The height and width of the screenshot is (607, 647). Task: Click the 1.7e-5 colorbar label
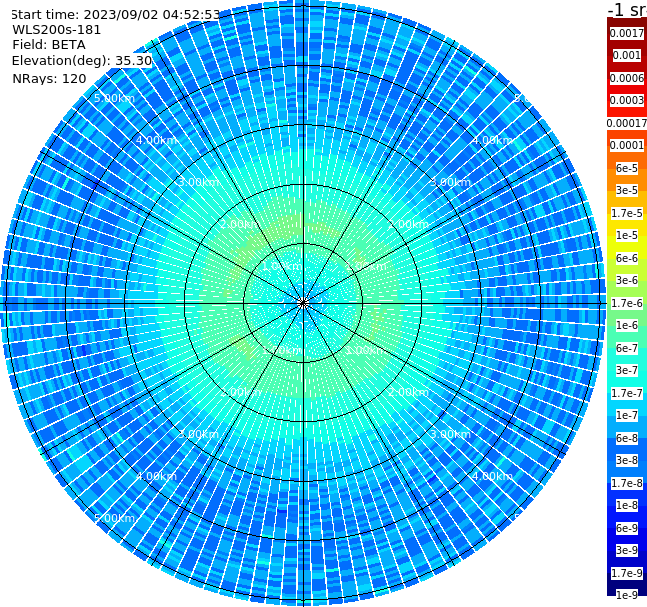pyautogui.click(x=627, y=213)
